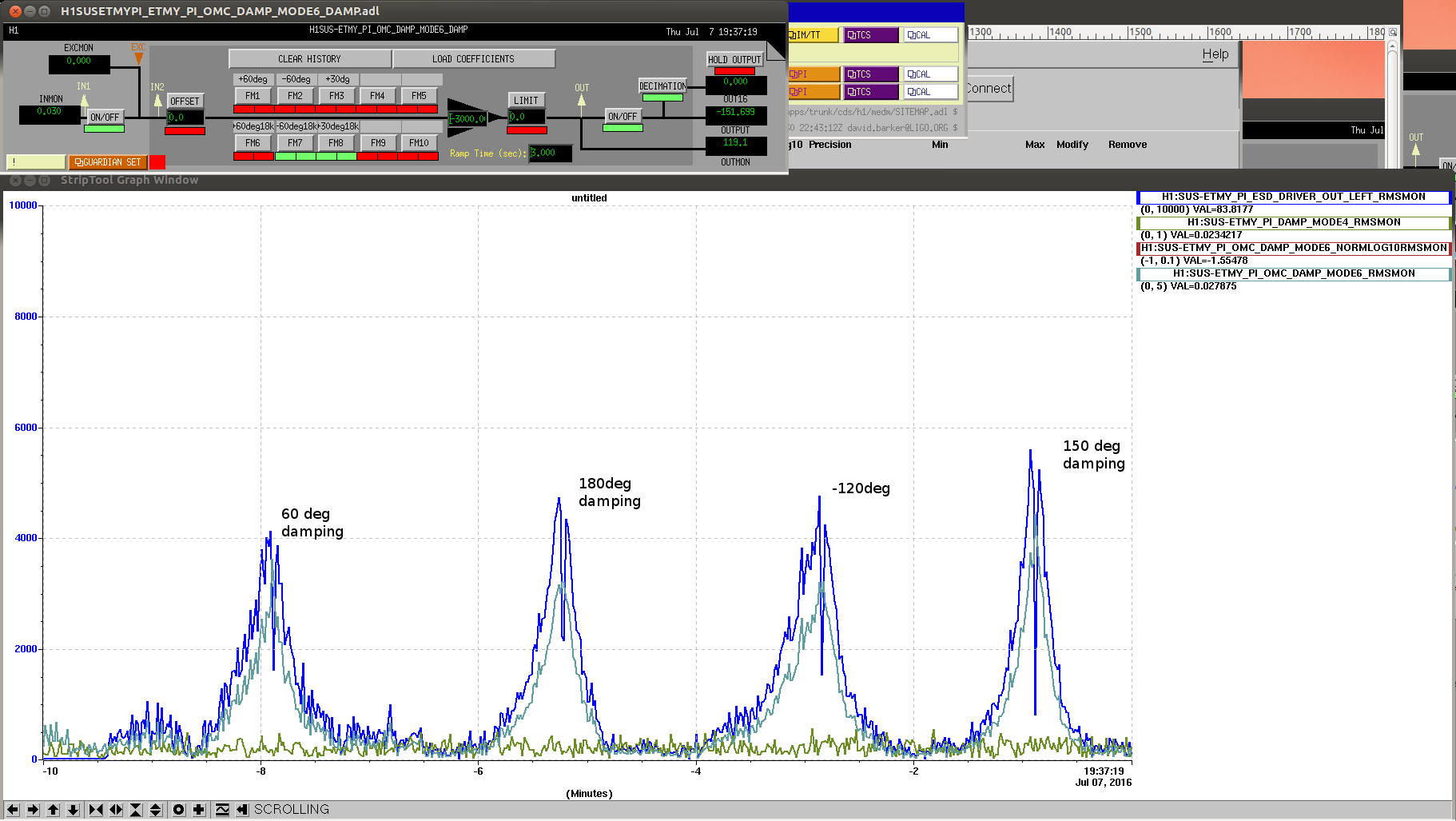1456x821 pixels.
Task: Toggle the DECIMATION switch
Action: click(662, 86)
